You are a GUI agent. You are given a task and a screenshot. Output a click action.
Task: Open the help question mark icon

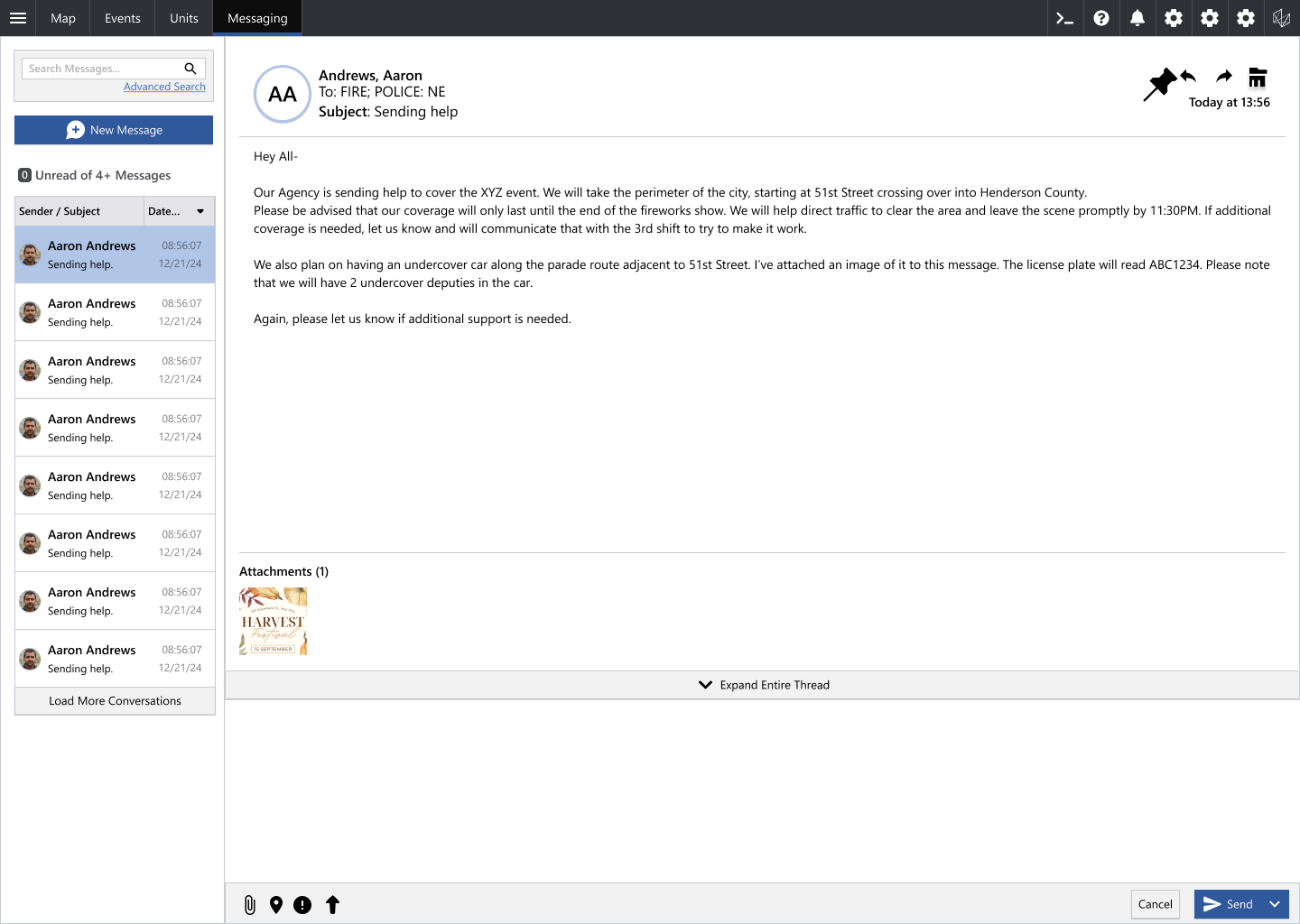[x=1101, y=18]
